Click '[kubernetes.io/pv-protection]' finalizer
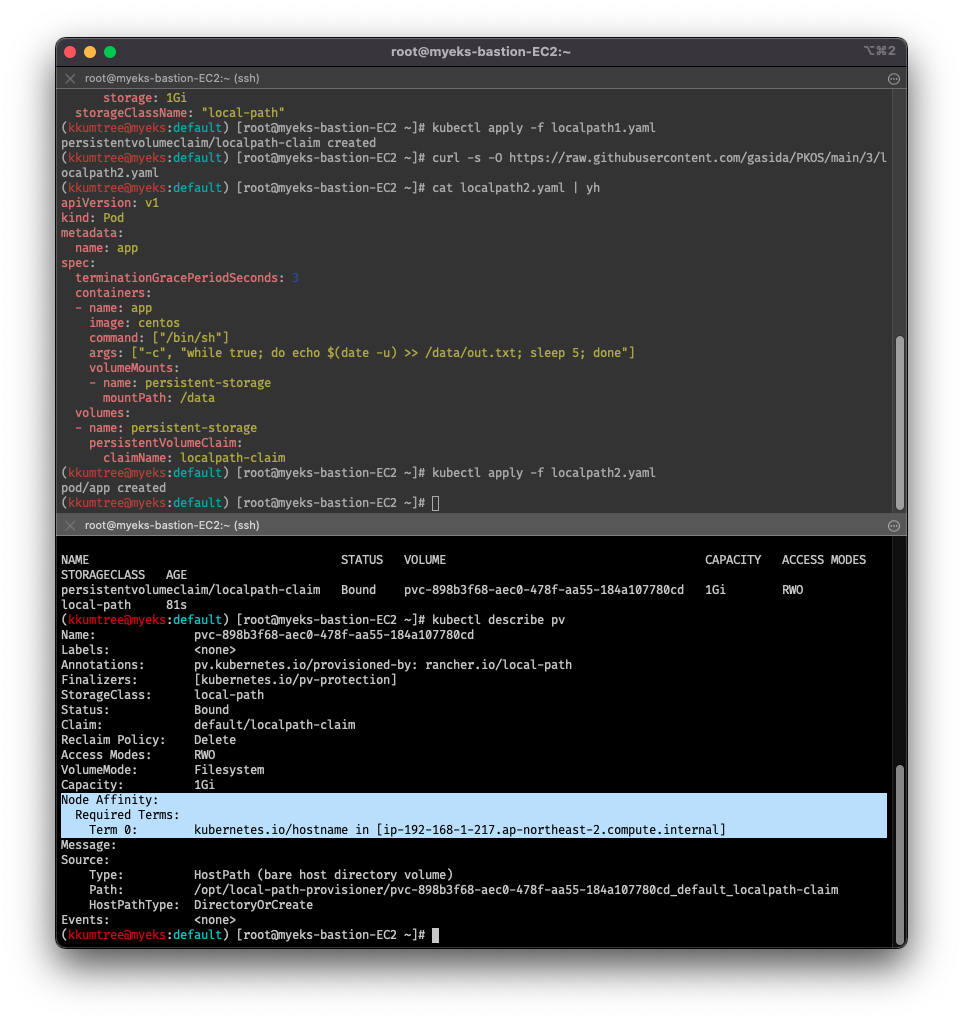This screenshot has height=1022, width=963. 295,680
